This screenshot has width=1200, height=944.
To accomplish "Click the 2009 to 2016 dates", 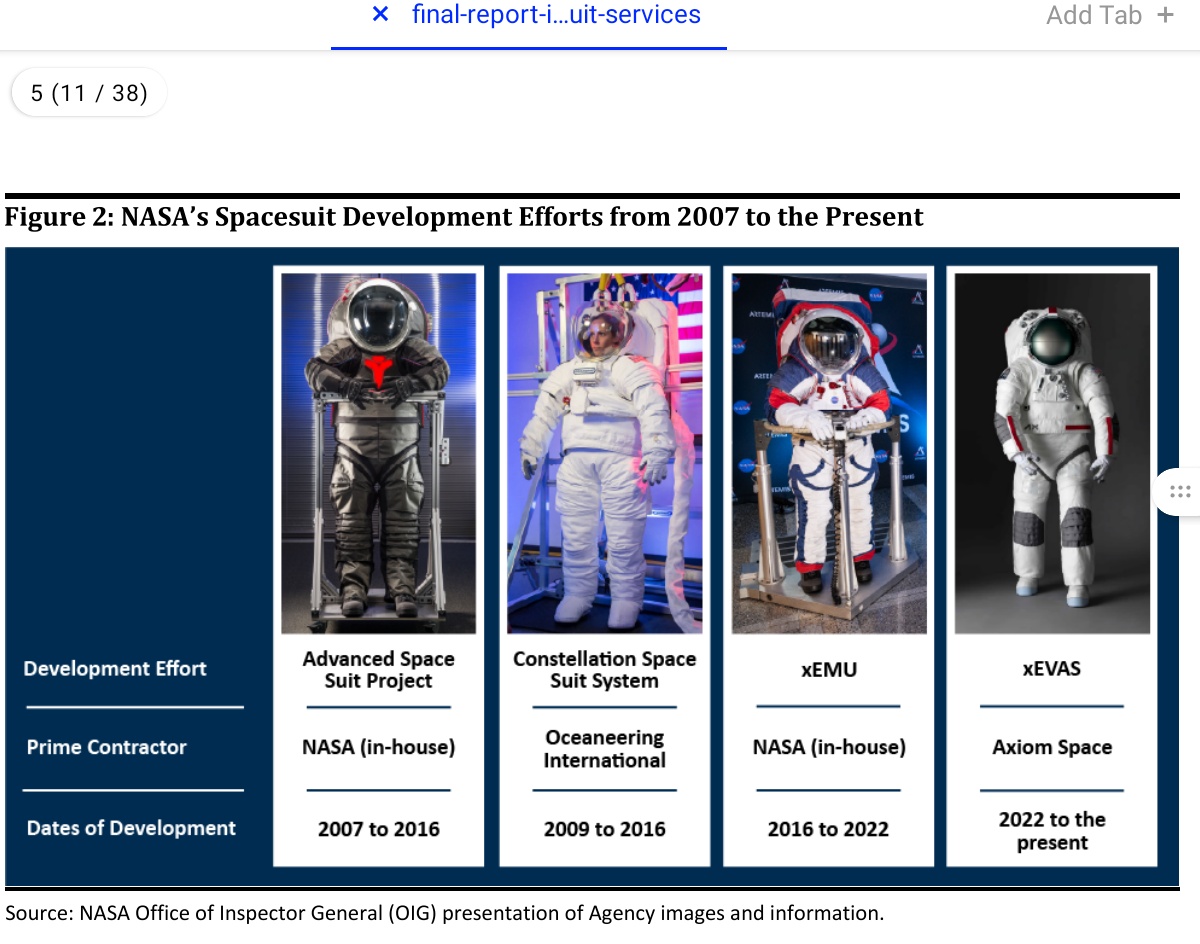I will [604, 829].
